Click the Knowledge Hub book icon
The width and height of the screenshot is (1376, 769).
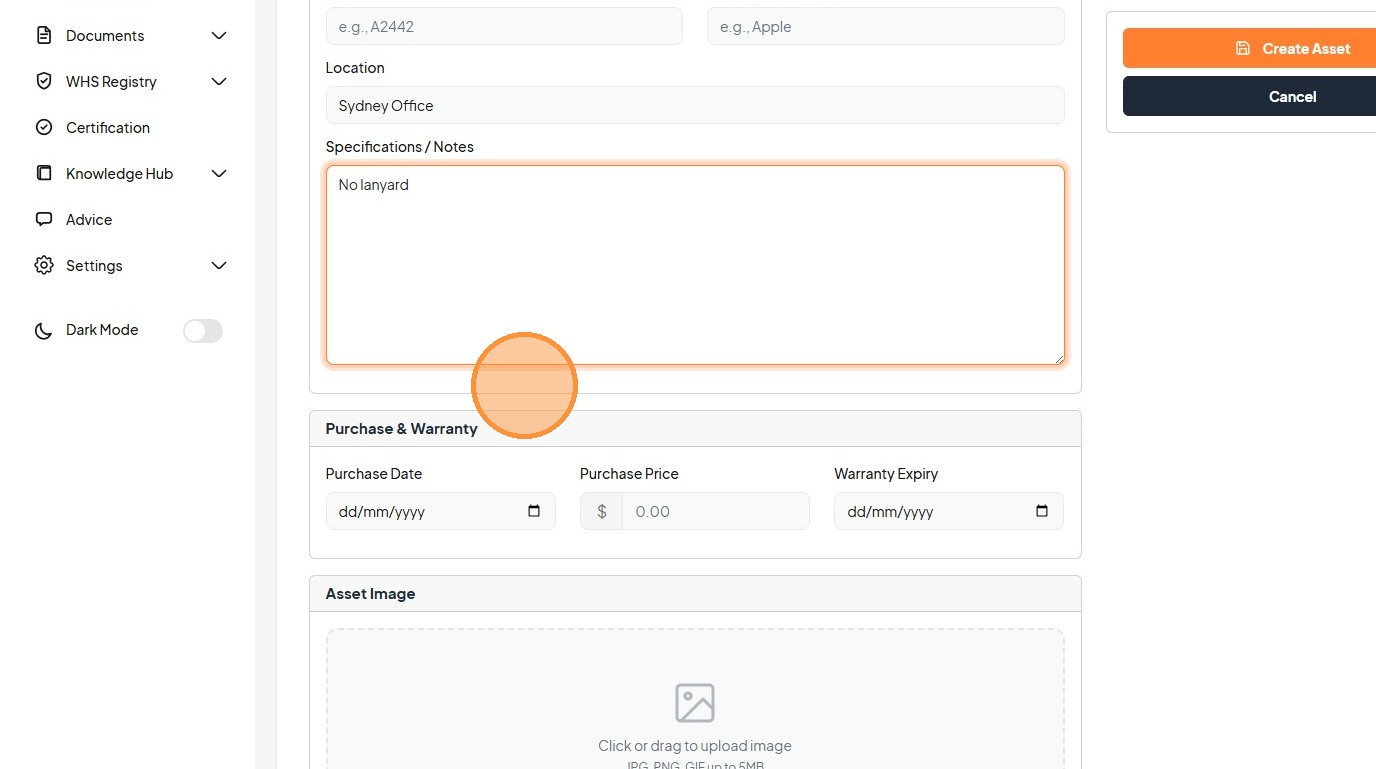[44, 174]
